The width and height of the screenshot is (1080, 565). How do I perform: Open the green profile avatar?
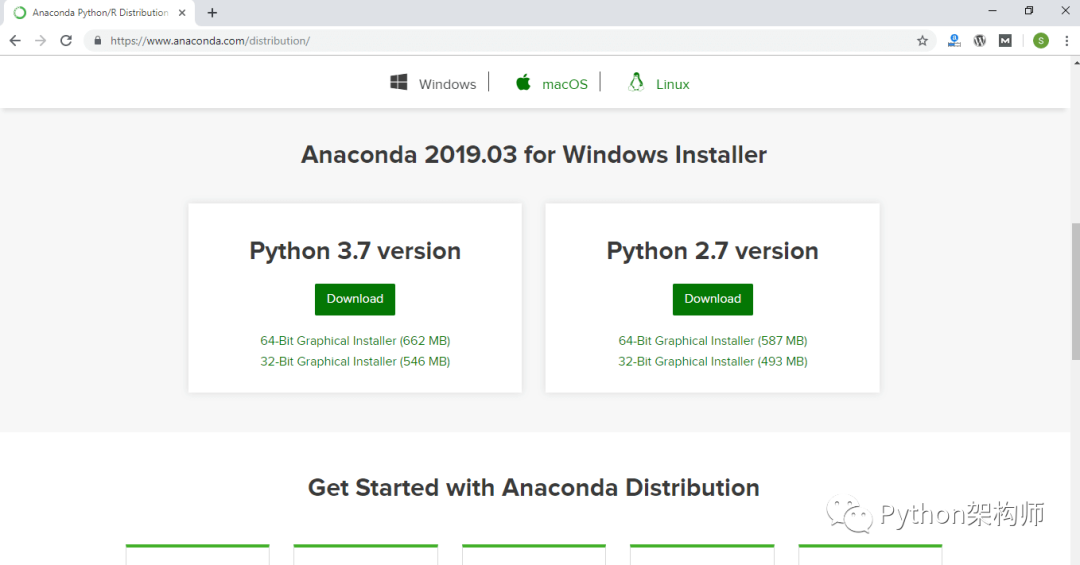click(x=1041, y=41)
